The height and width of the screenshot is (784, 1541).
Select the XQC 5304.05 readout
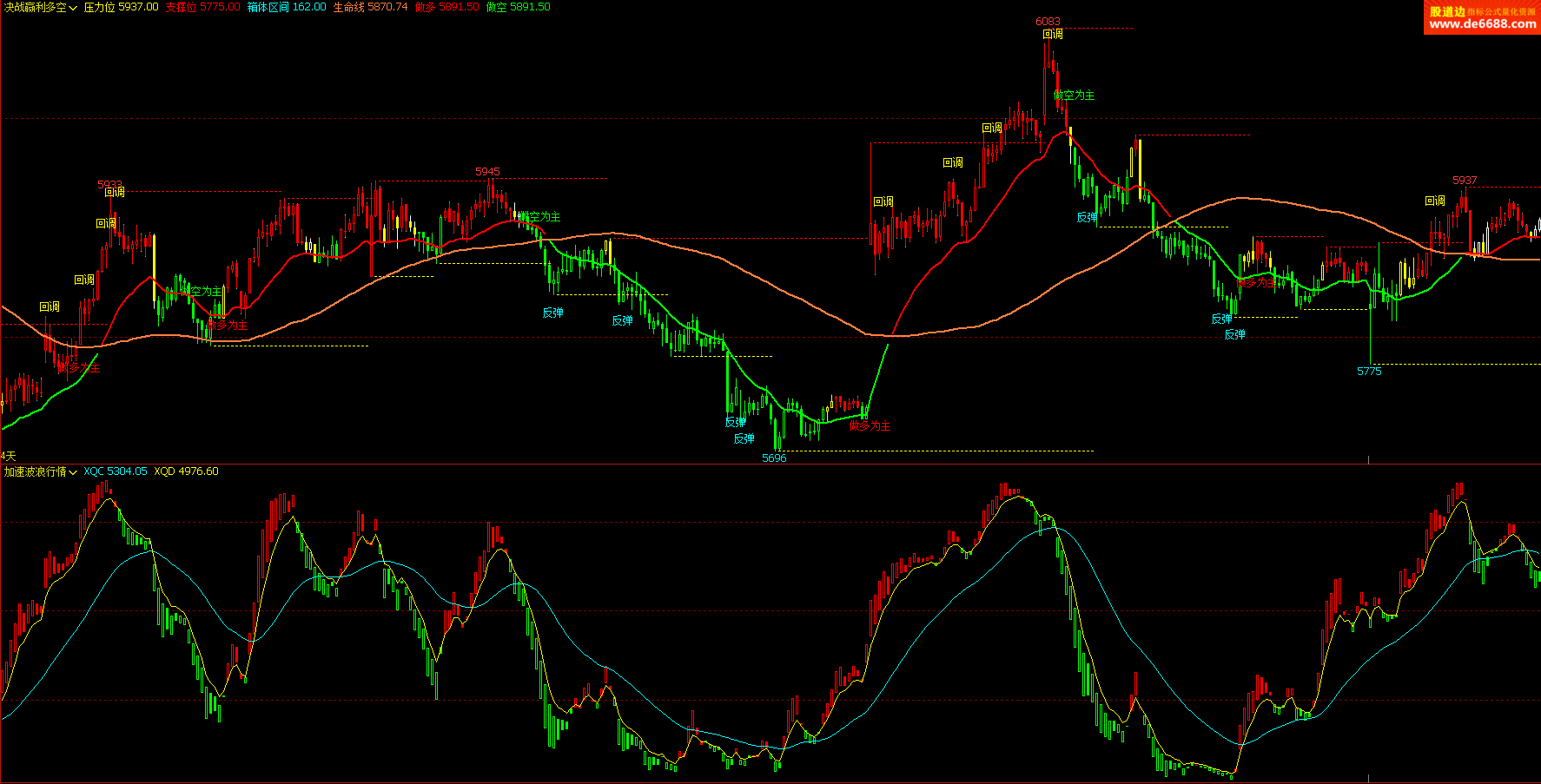(x=116, y=471)
